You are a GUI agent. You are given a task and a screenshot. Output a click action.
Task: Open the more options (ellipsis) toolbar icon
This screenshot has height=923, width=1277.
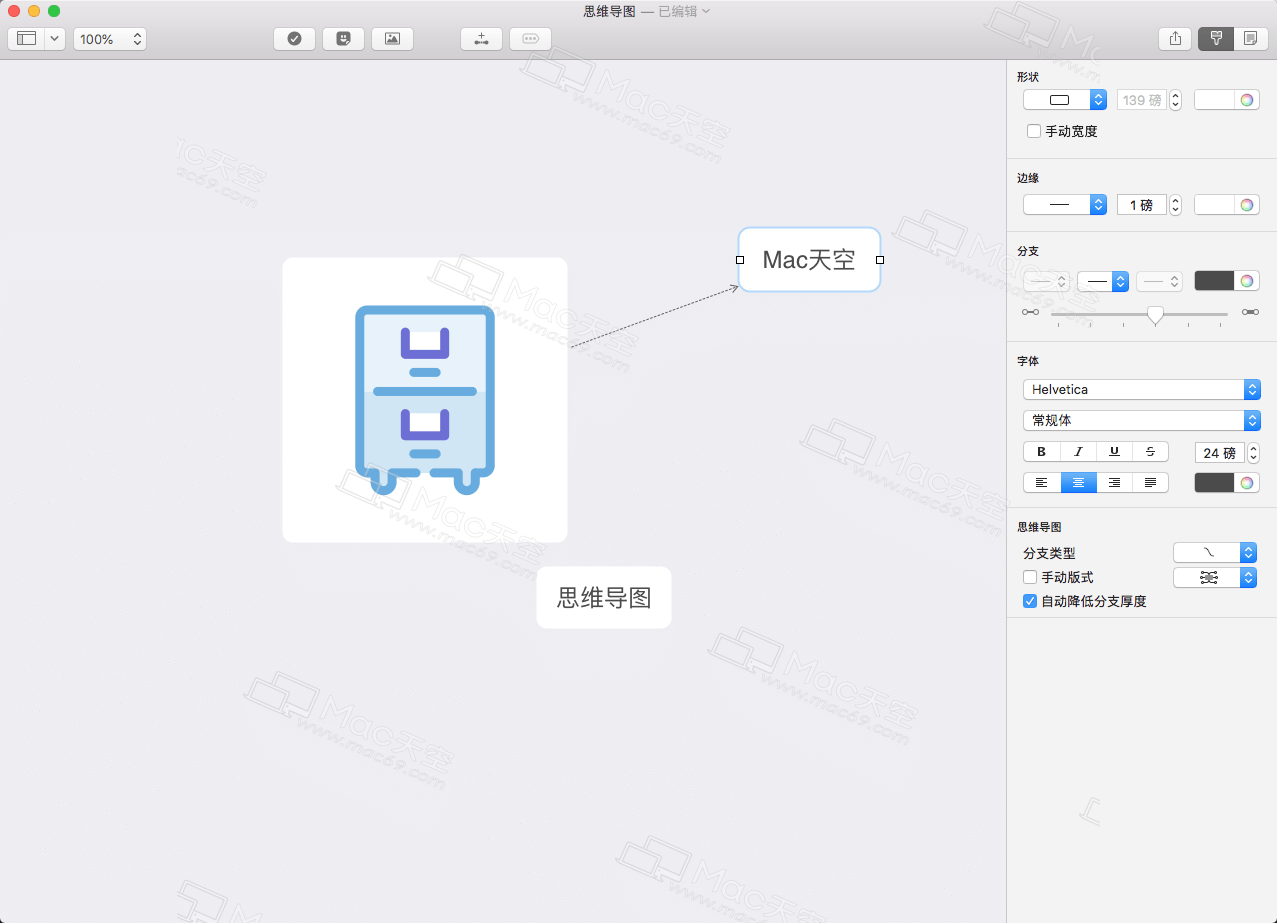click(x=530, y=38)
